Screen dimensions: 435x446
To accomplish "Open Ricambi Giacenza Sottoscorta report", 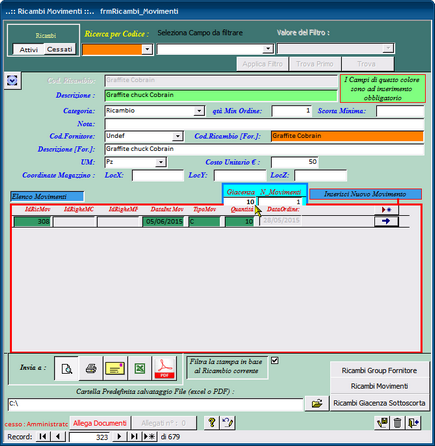I will point(379,403).
